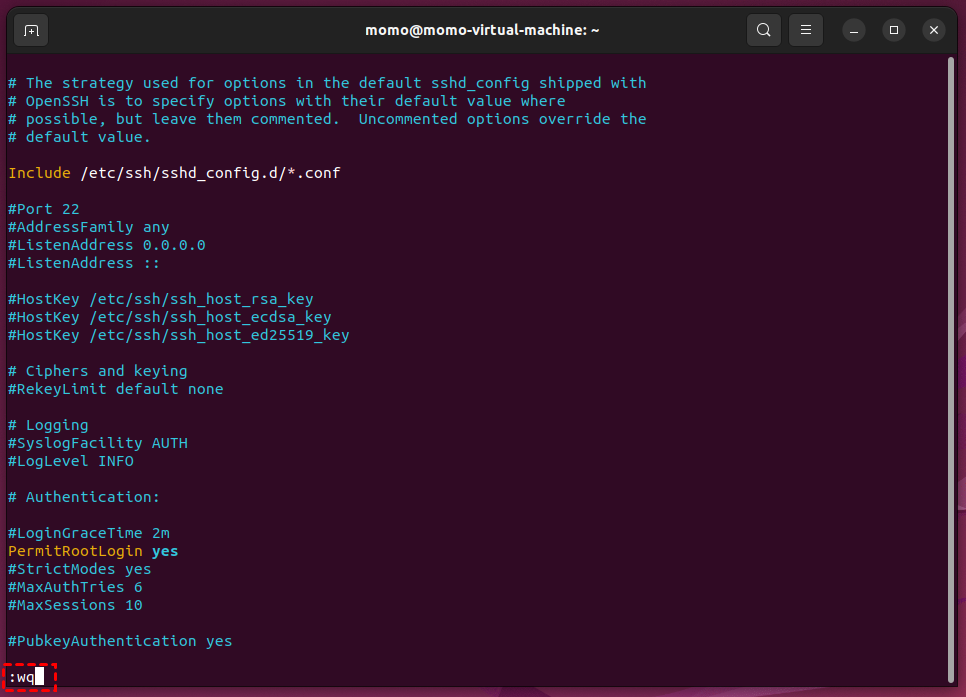Screen dimensions: 966x697
Task: Click the bold yes value after PermitRootLogin
Action: tap(165, 551)
